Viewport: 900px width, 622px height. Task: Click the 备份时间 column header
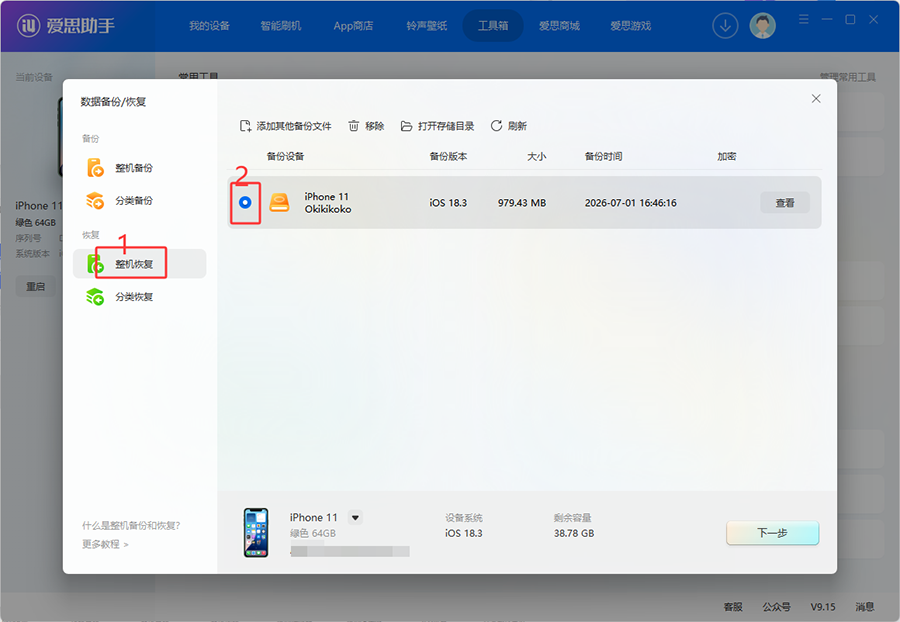click(x=603, y=156)
